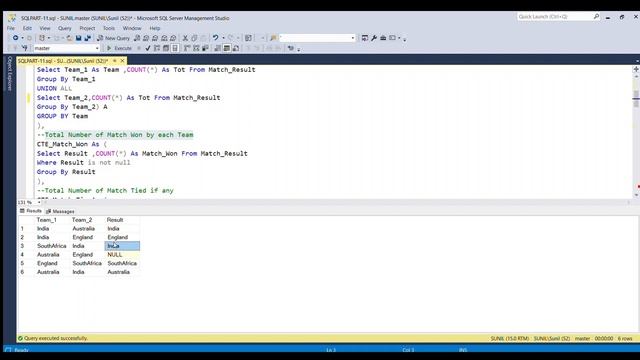Open the Properties Window icon
The image size is (640, 360).
(x=364, y=38)
